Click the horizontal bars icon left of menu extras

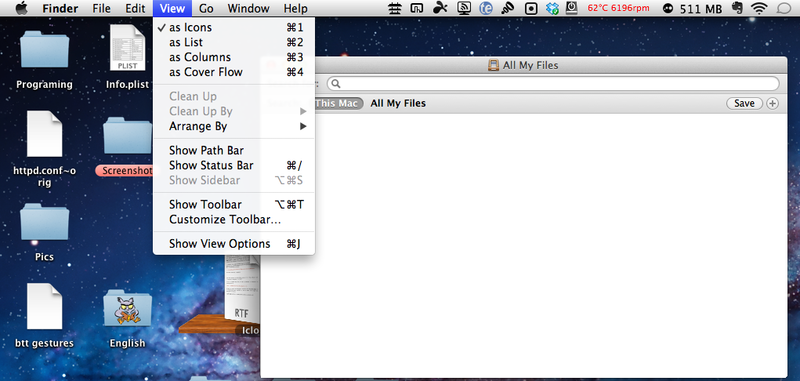point(394,8)
